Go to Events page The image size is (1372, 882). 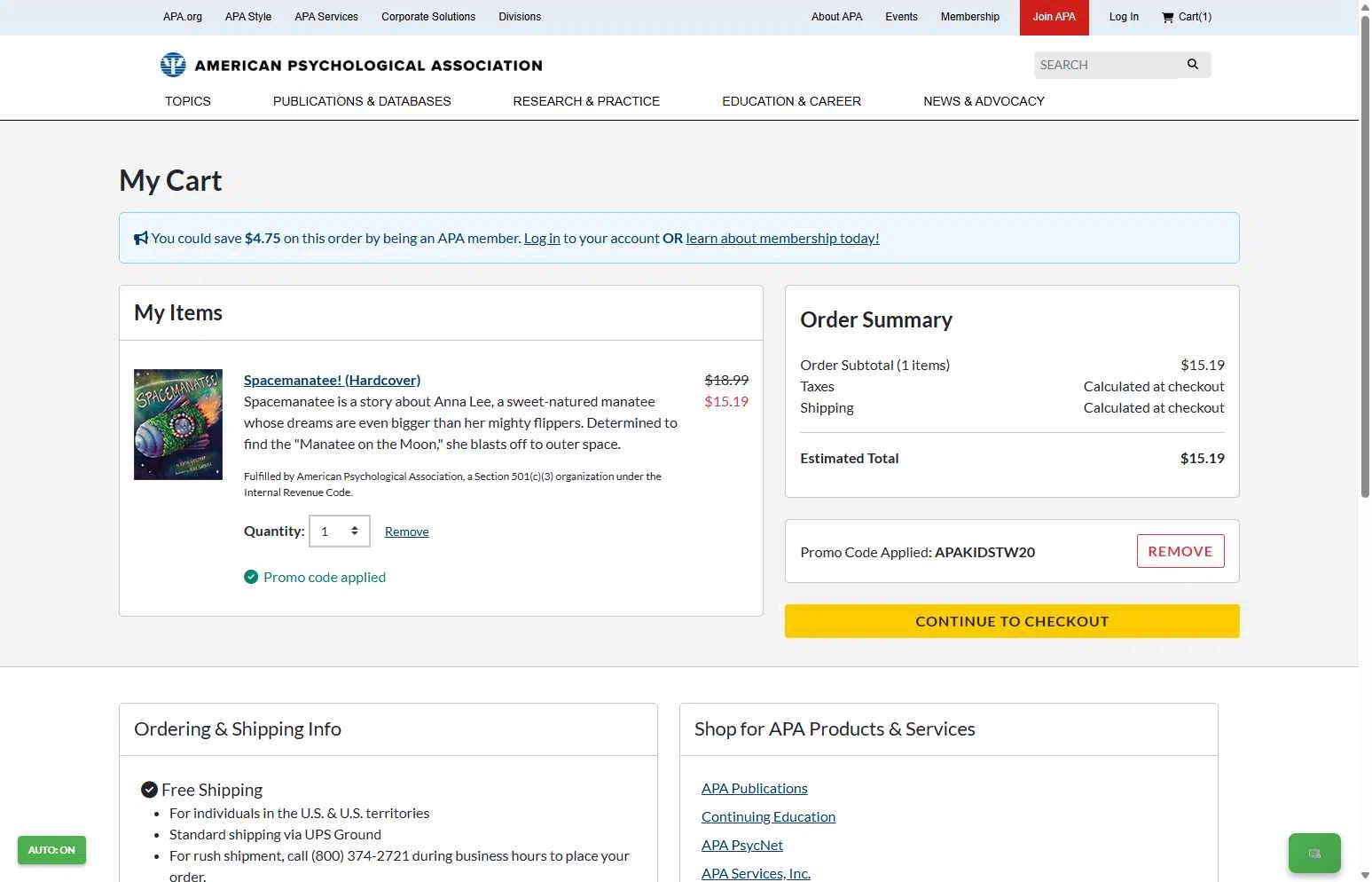pyautogui.click(x=901, y=17)
